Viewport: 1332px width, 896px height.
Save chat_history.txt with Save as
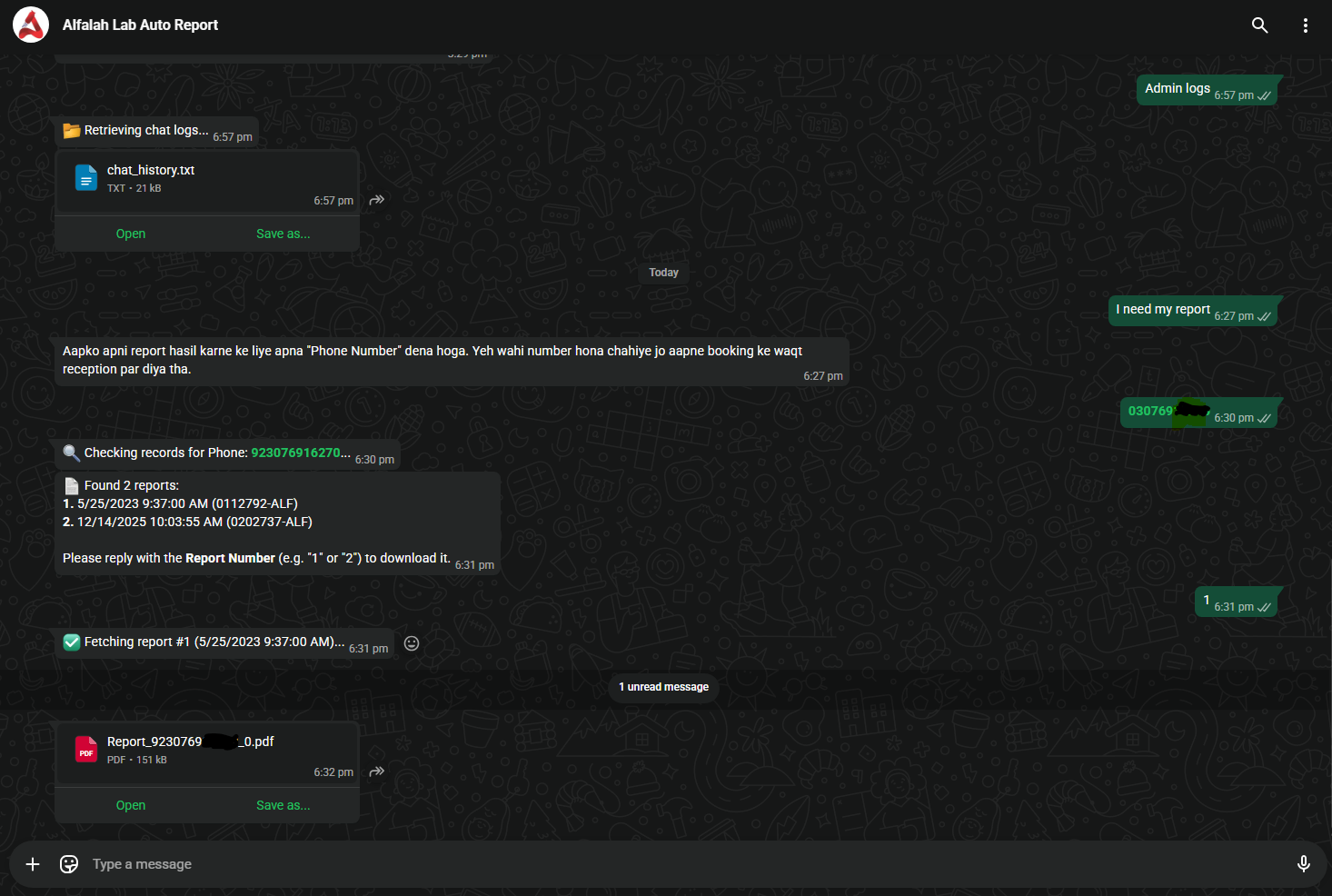coord(283,234)
